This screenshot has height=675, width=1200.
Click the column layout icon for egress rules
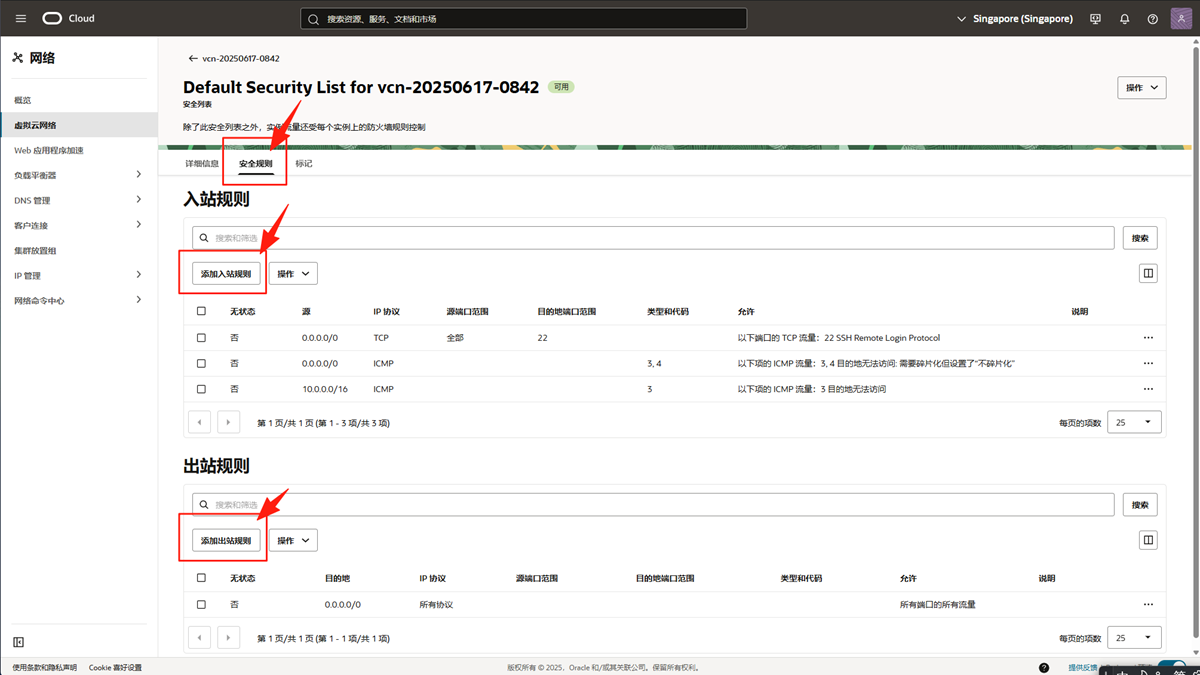(x=1148, y=540)
